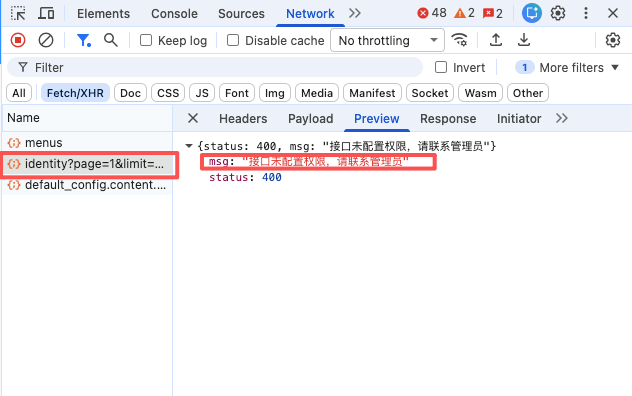Image resolution: width=632 pixels, height=396 pixels.
Task: Select the Network tab
Action: click(310, 14)
